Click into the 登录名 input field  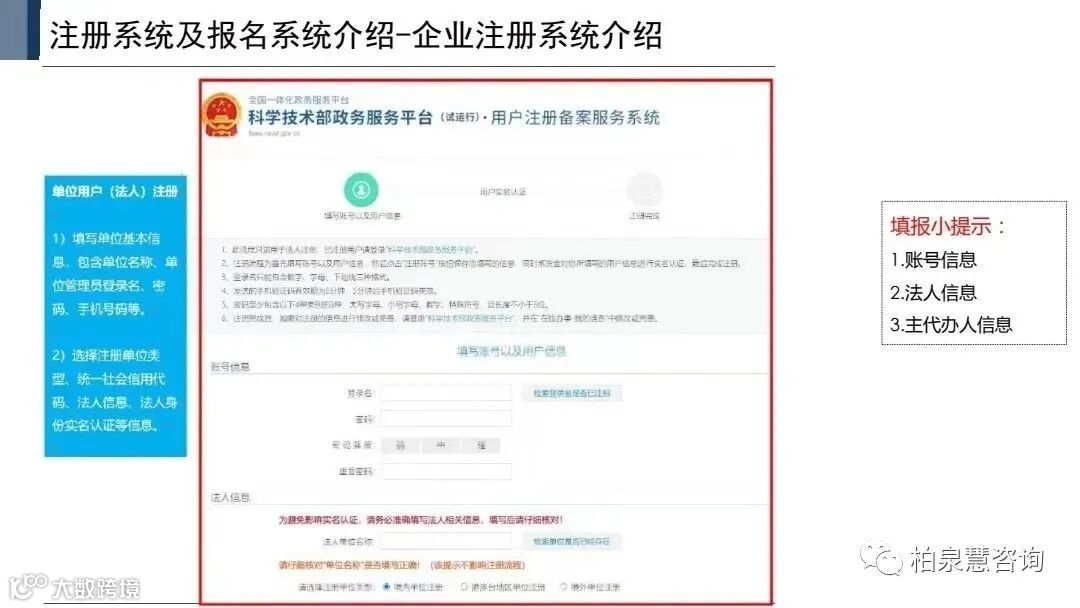[x=446, y=393]
